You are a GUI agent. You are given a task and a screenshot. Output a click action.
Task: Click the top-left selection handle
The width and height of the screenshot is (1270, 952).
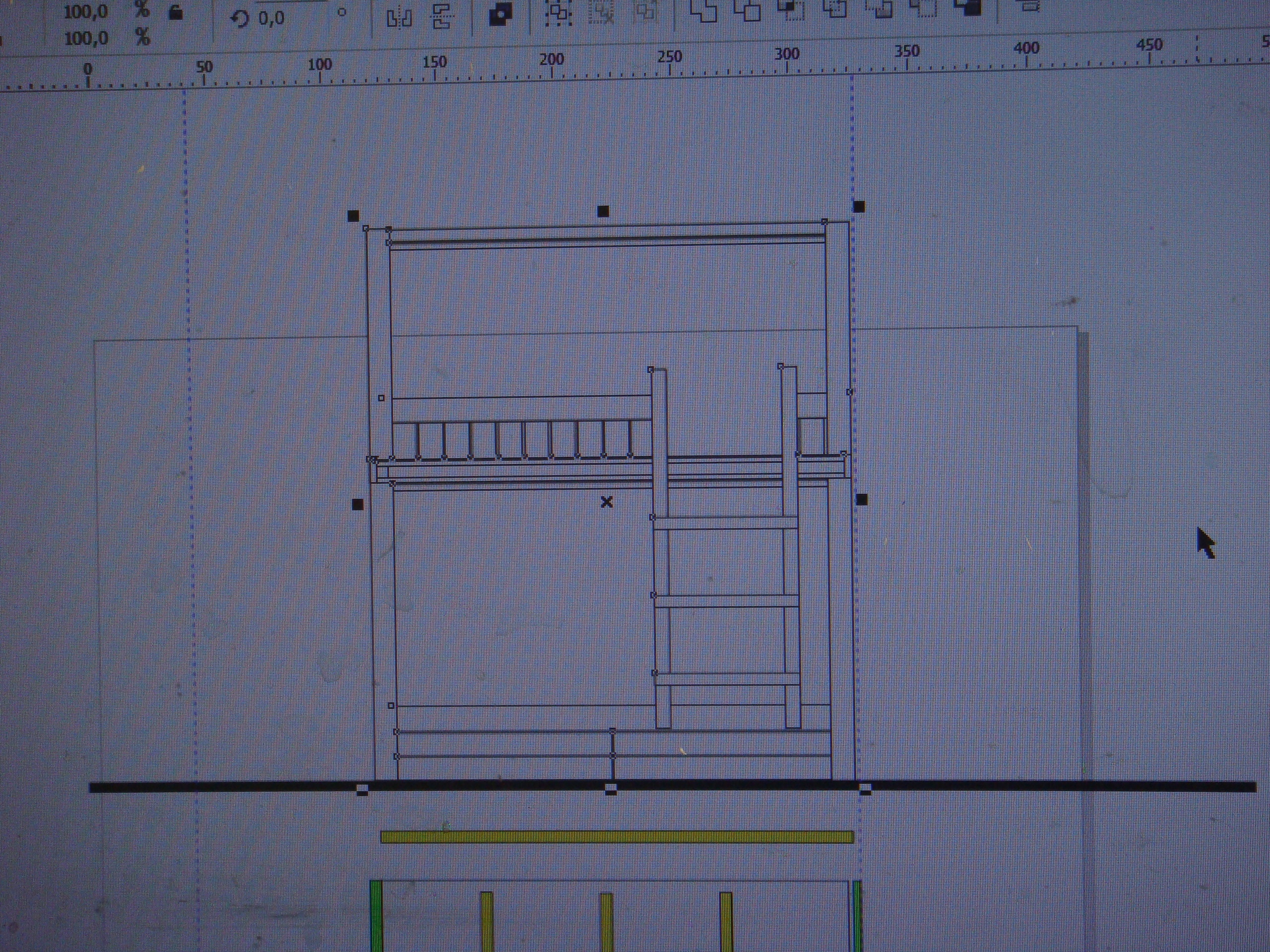[354, 216]
